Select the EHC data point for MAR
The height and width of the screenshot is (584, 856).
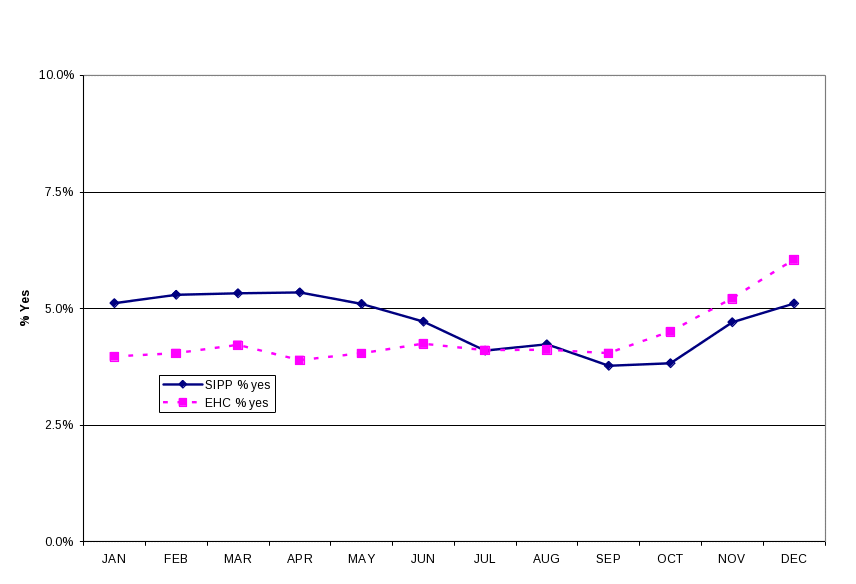pyautogui.click(x=238, y=345)
